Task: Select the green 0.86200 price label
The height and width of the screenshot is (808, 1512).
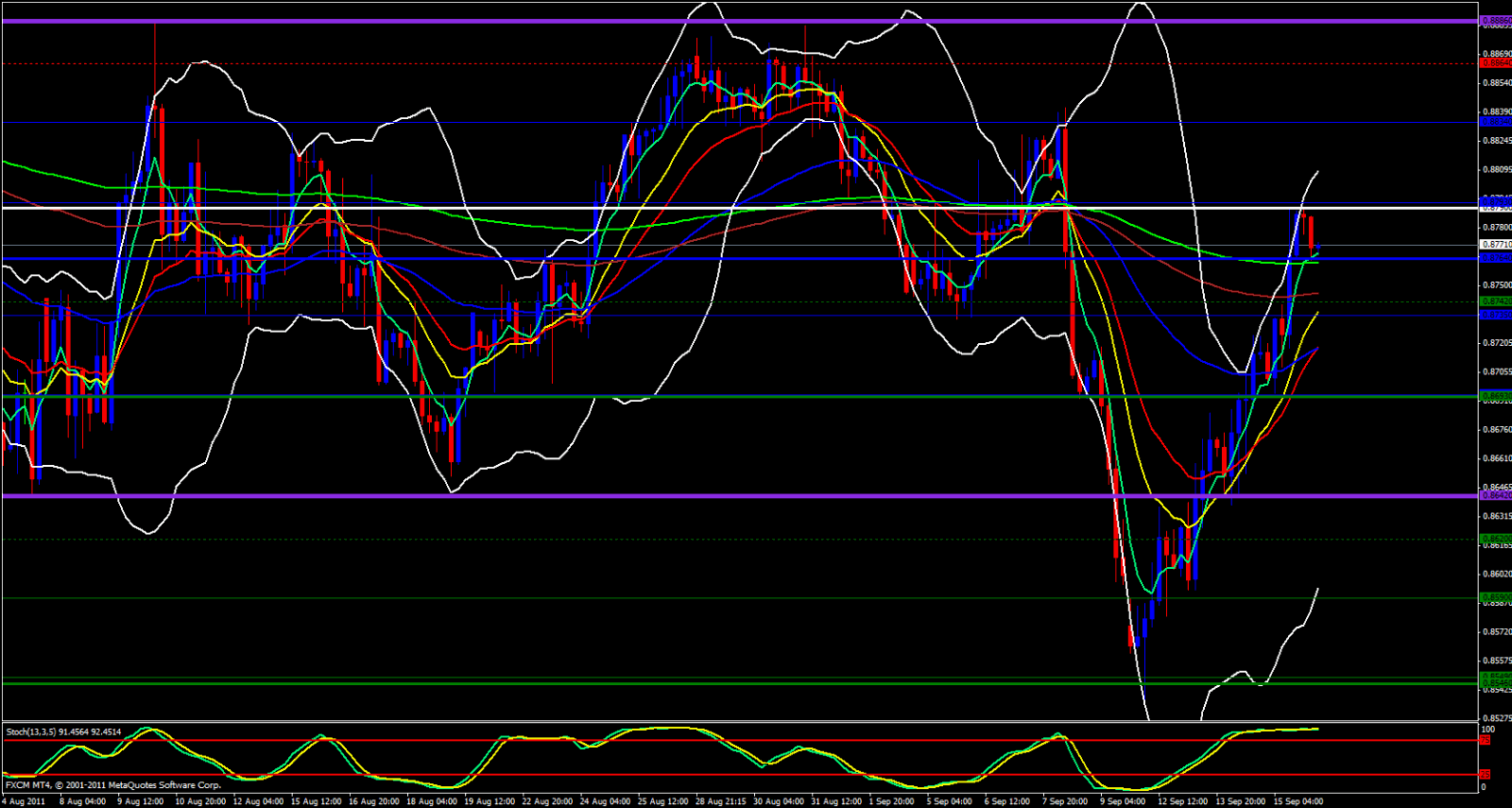Action: click(1495, 539)
